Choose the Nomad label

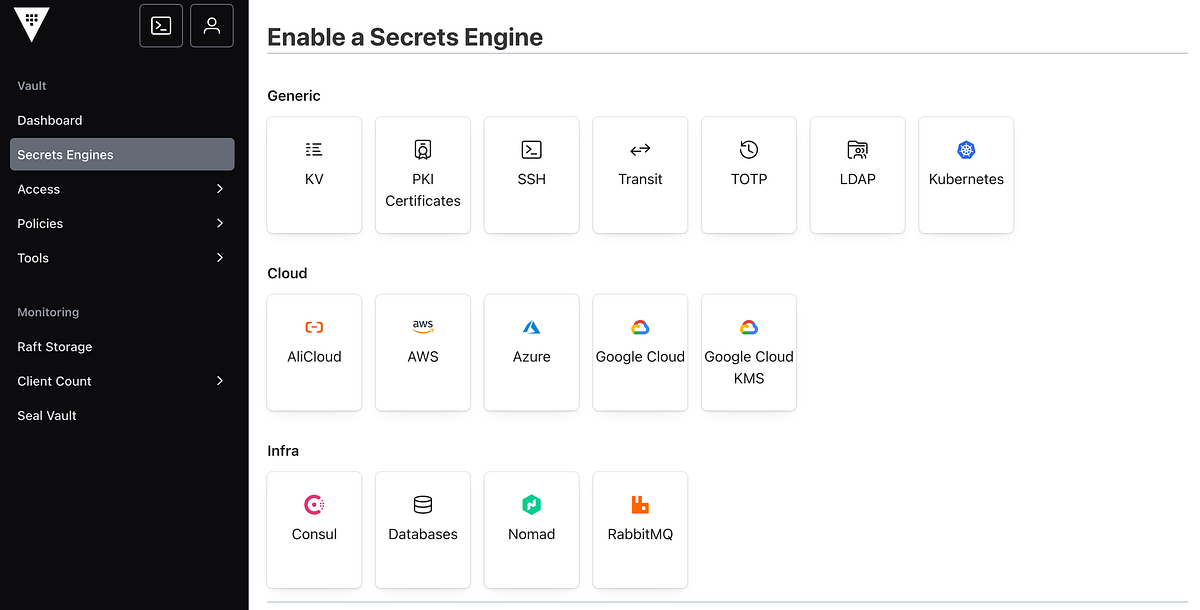532,534
